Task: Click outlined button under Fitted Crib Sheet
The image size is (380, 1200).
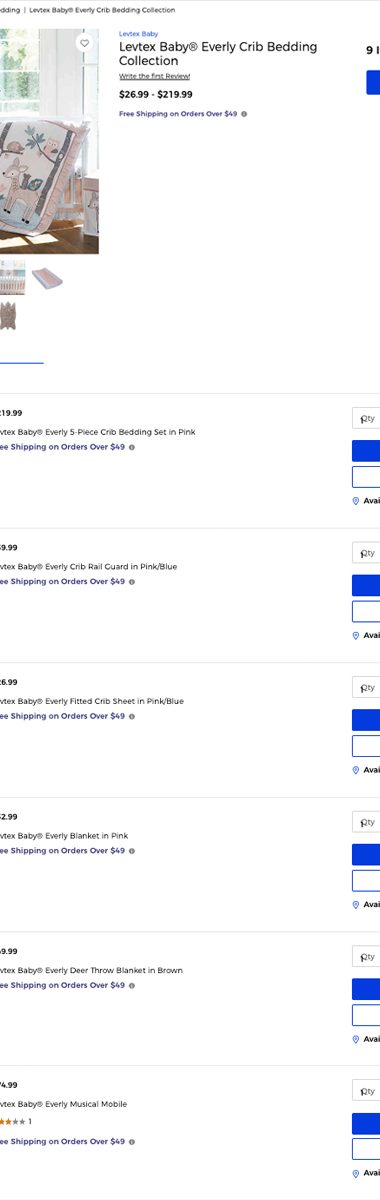Action: [x=366, y=746]
